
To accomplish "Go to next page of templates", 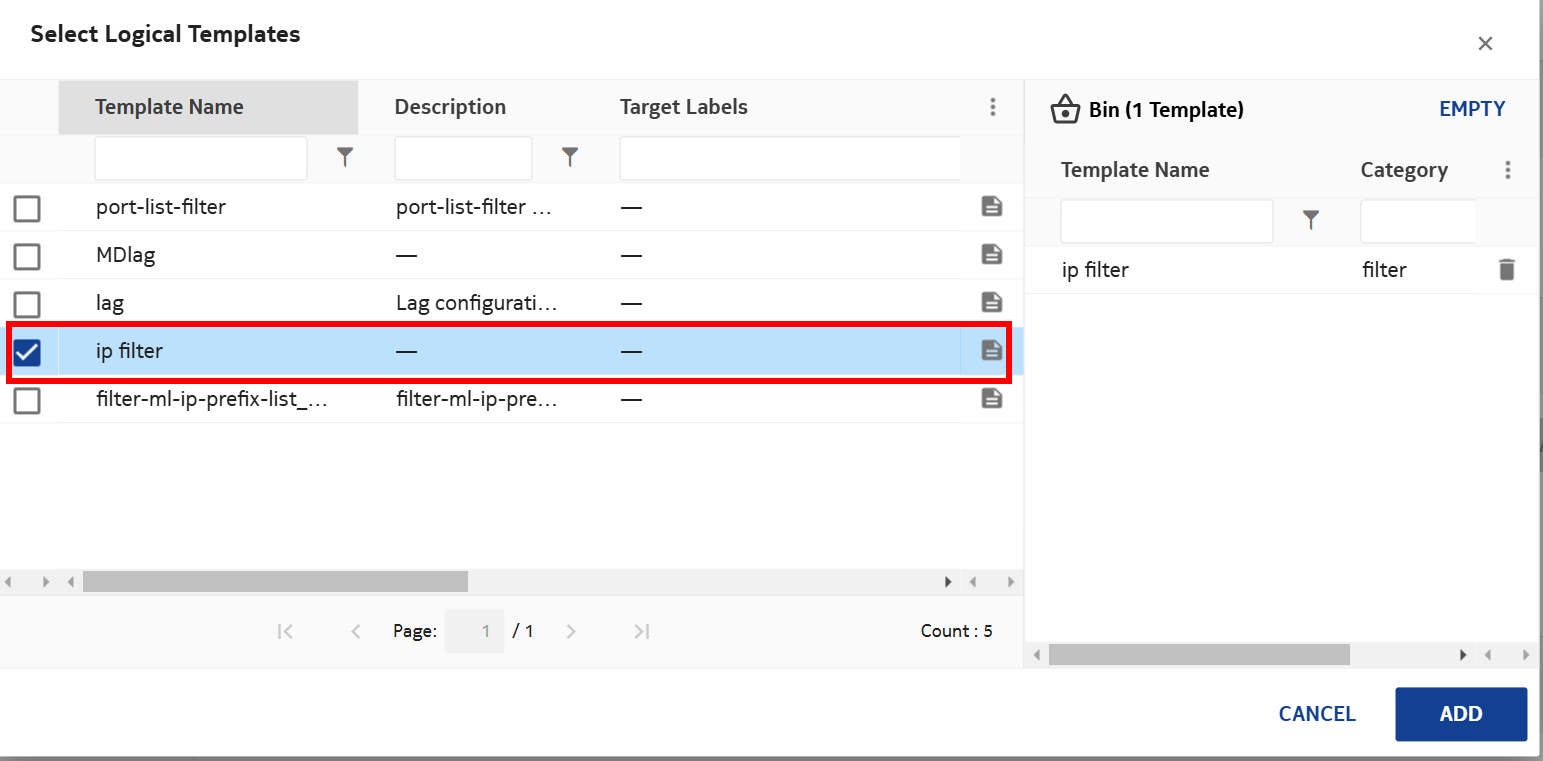I will (x=571, y=631).
